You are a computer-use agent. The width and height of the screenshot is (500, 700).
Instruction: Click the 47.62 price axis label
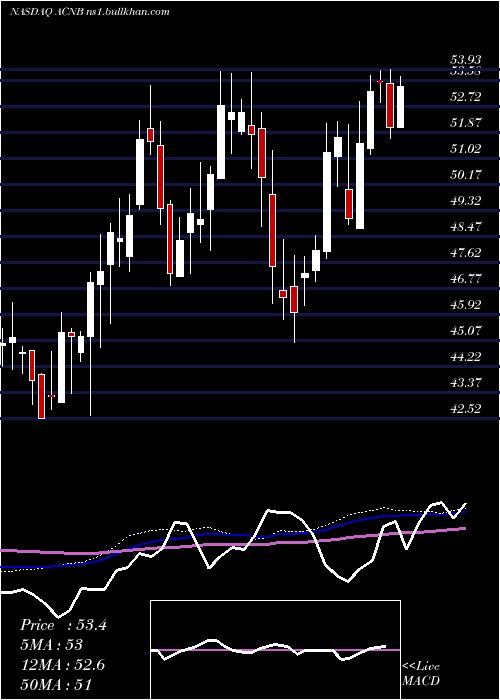click(x=466, y=252)
